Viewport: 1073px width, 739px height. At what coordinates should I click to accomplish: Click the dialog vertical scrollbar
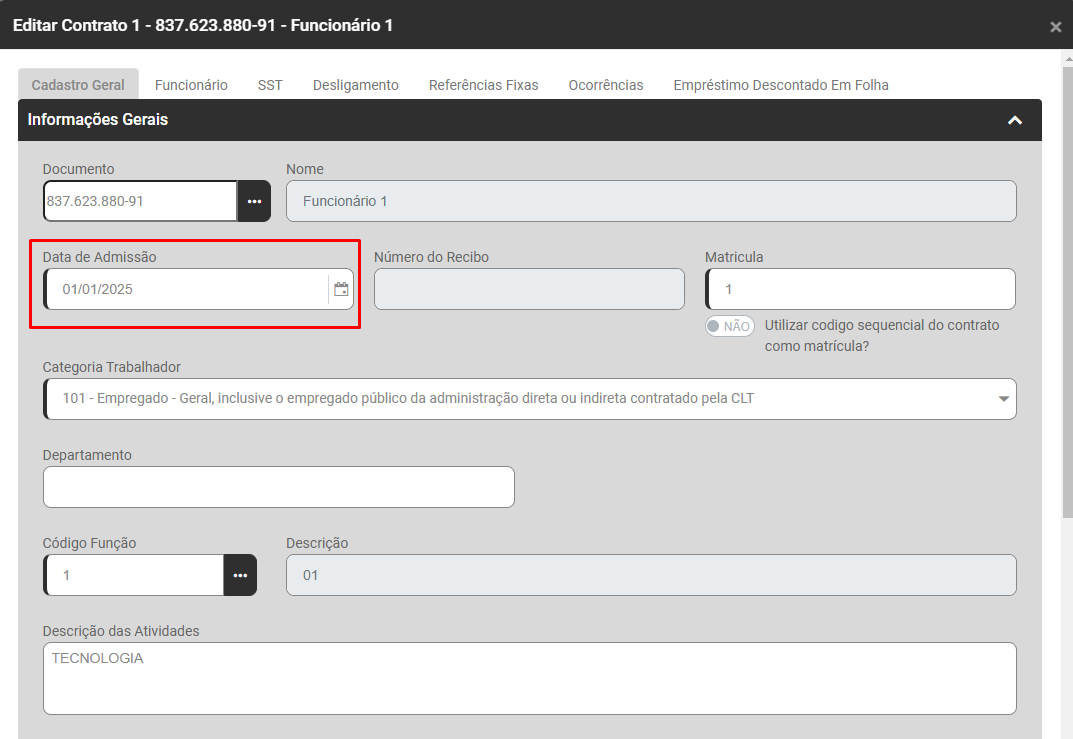(x=1068, y=294)
